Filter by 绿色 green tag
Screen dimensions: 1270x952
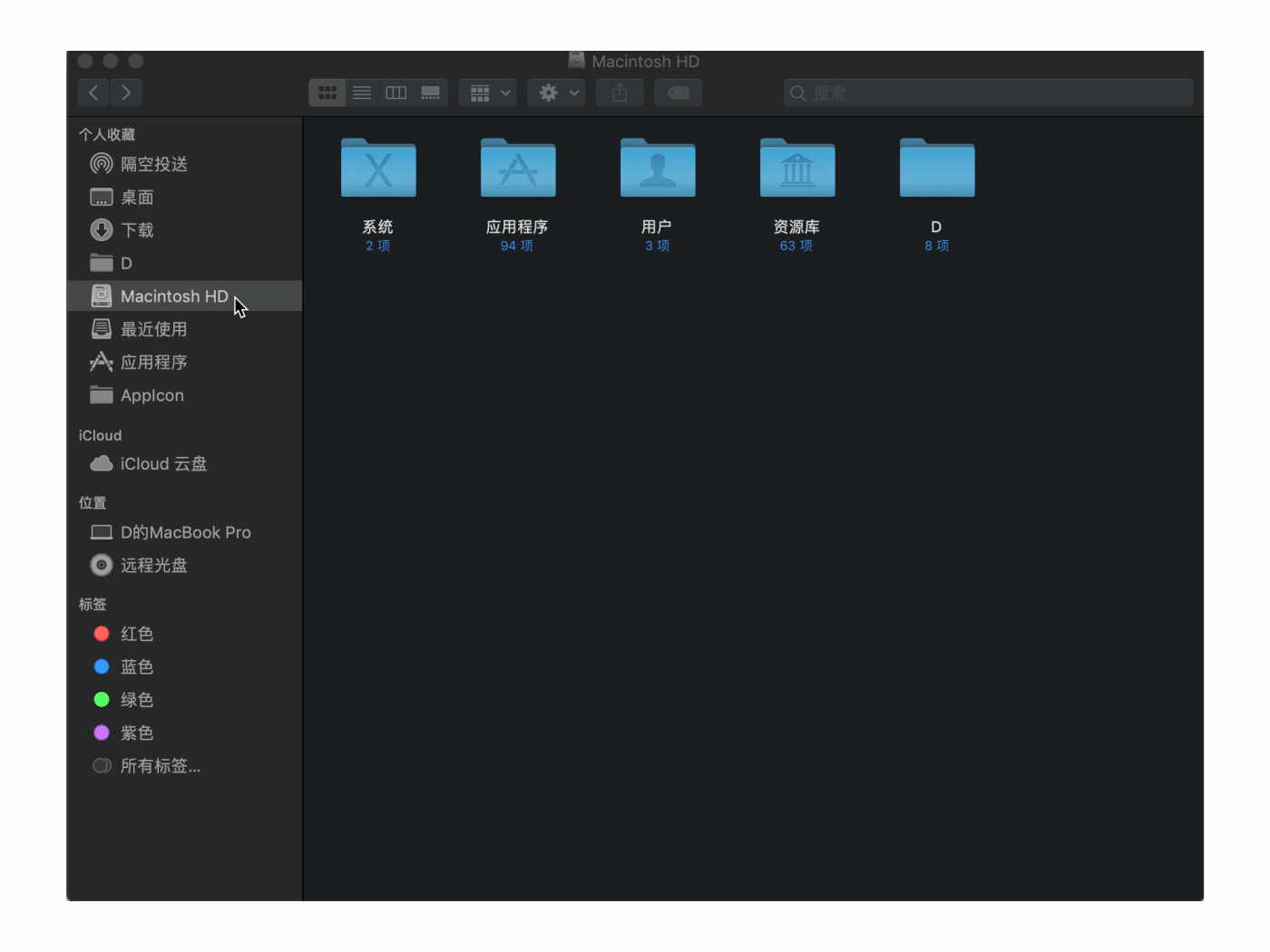pyautogui.click(x=185, y=700)
